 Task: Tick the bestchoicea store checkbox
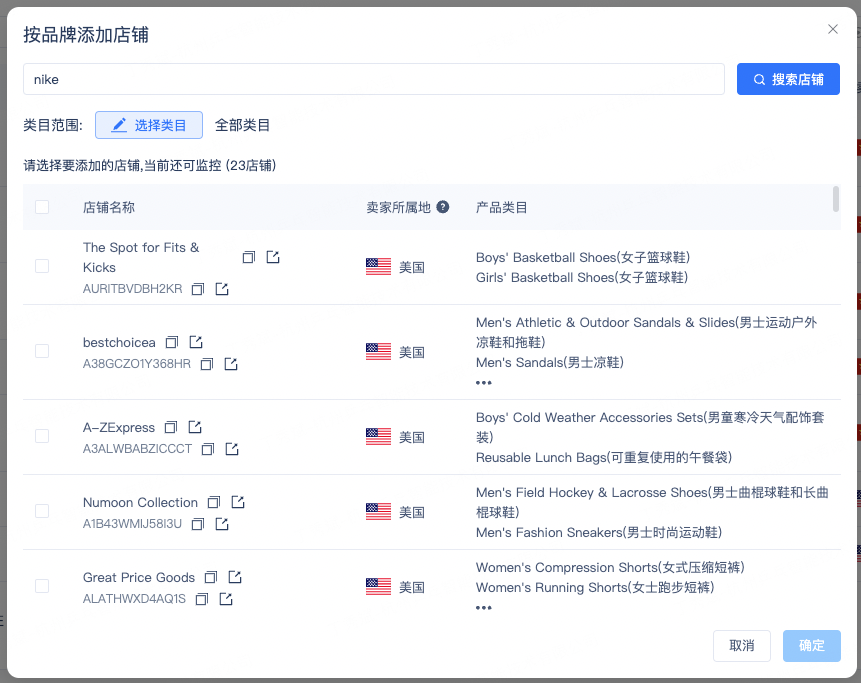click(x=42, y=351)
